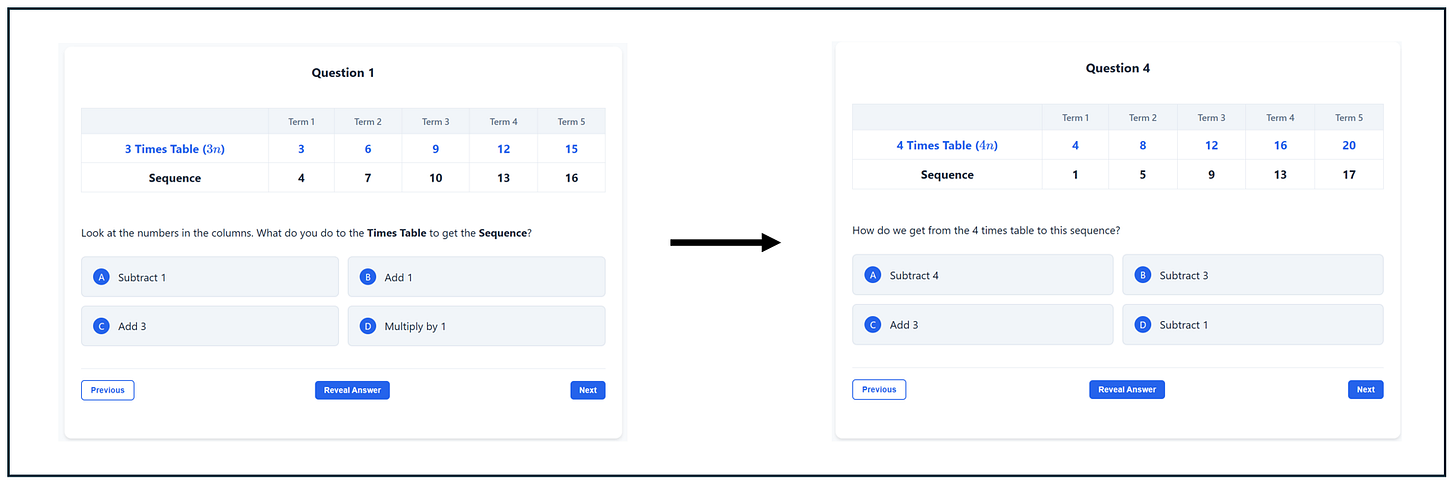Image resolution: width=1456 pixels, height=484 pixels.
Task: Pick option C Add 3 in Question 1
Action: pyautogui.click(x=210, y=326)
